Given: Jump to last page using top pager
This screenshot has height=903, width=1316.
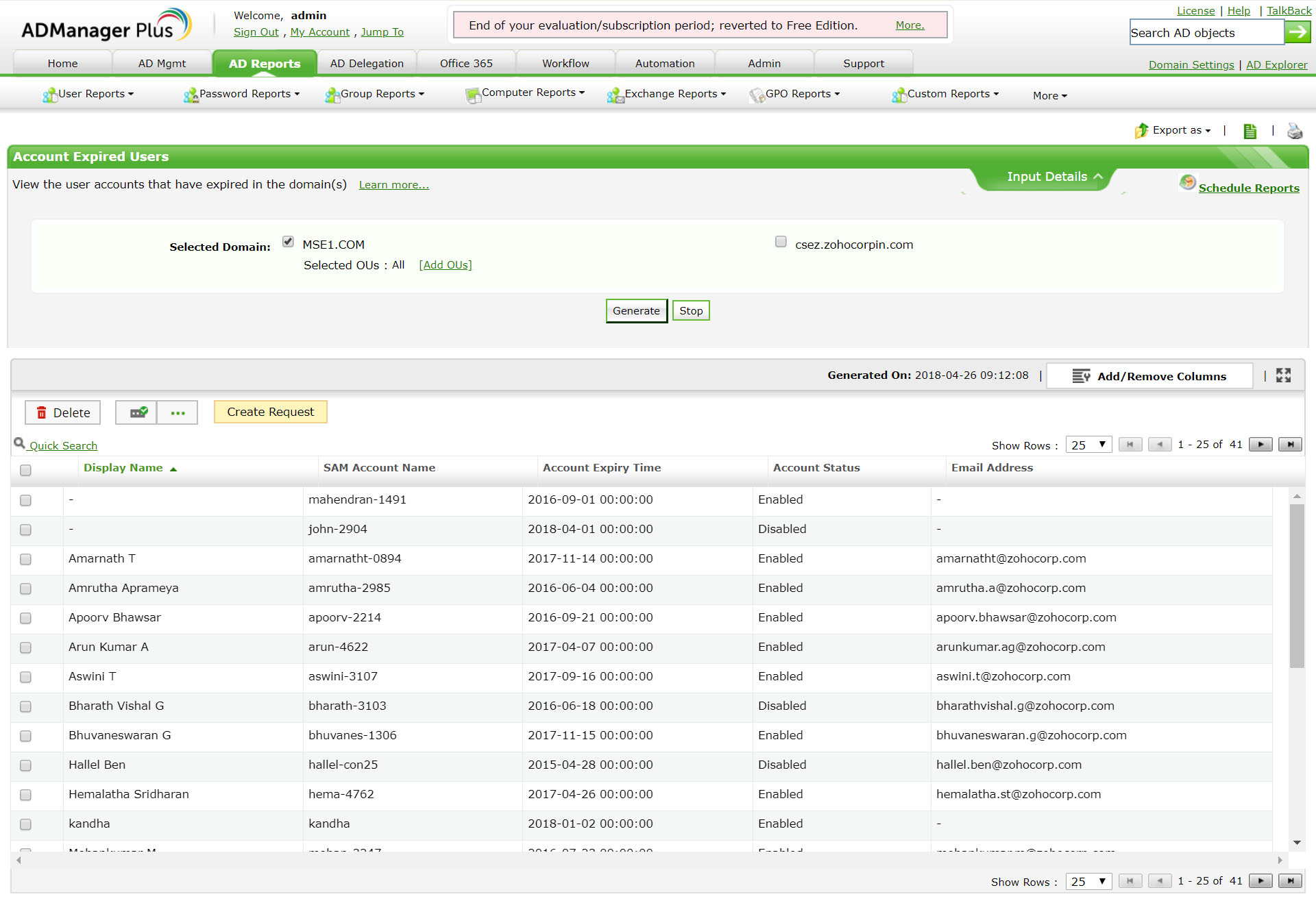Looking at the screenshot, I should (x=1290, y=445).
